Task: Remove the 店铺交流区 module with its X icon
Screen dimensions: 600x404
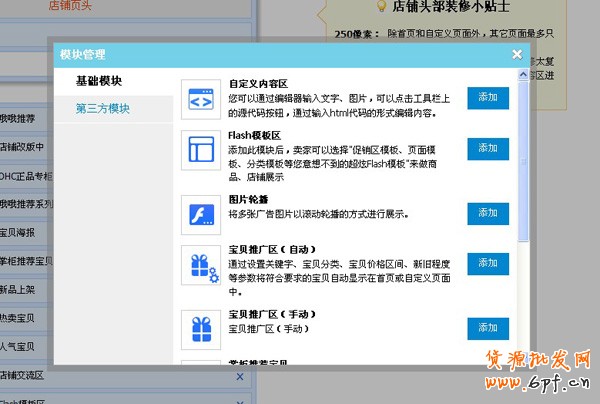Action: (239, 377)
